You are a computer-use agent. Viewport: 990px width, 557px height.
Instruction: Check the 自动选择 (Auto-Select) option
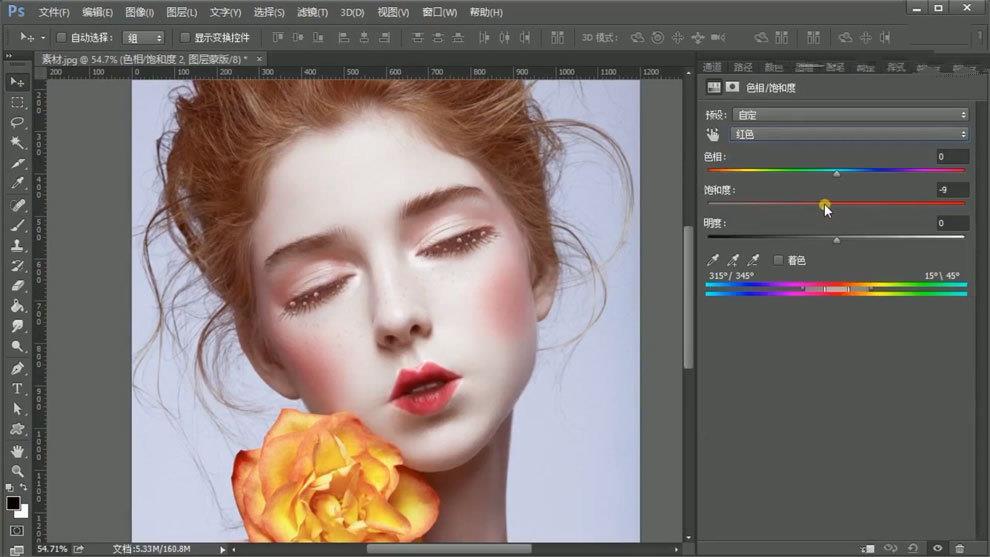[62, 38]
